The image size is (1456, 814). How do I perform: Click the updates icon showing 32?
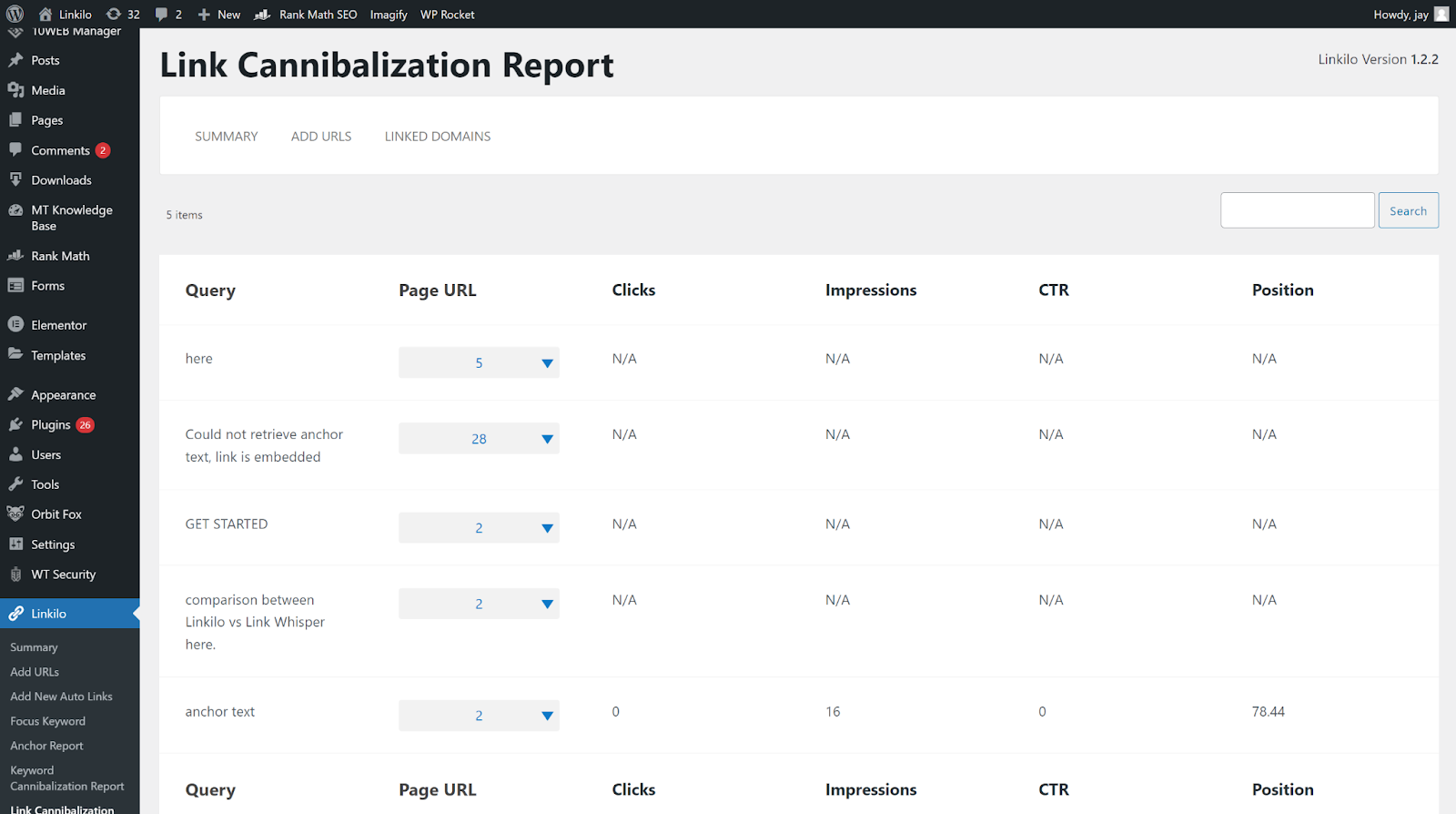[114, 14]
